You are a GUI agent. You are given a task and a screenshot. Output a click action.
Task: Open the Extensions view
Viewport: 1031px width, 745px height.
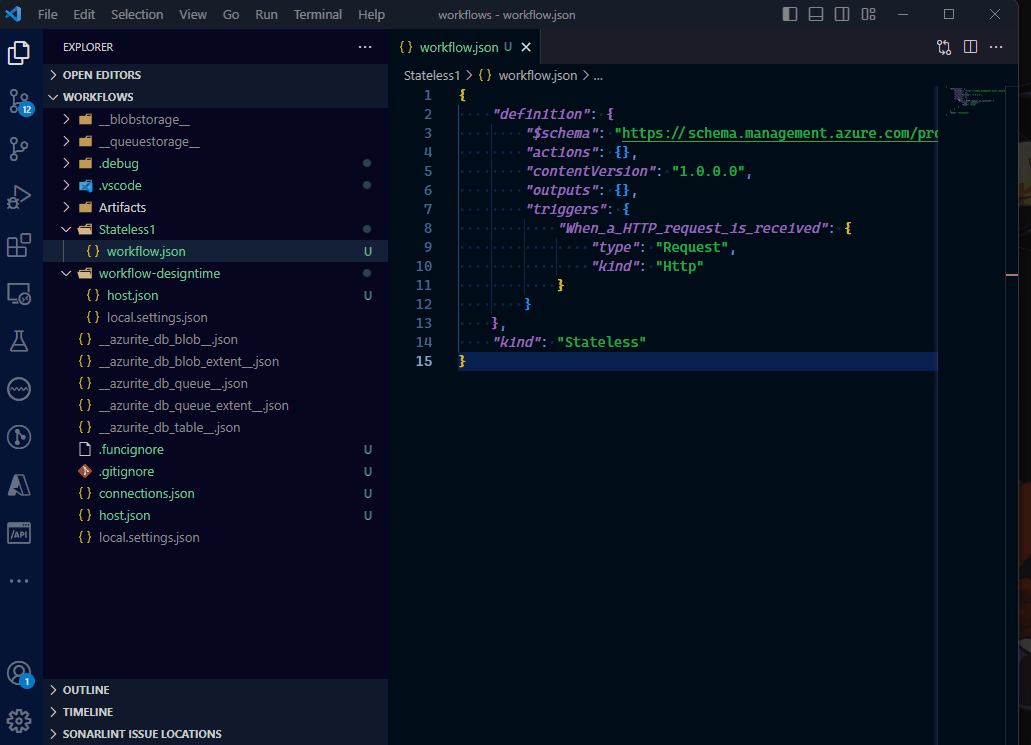[20, 245]
